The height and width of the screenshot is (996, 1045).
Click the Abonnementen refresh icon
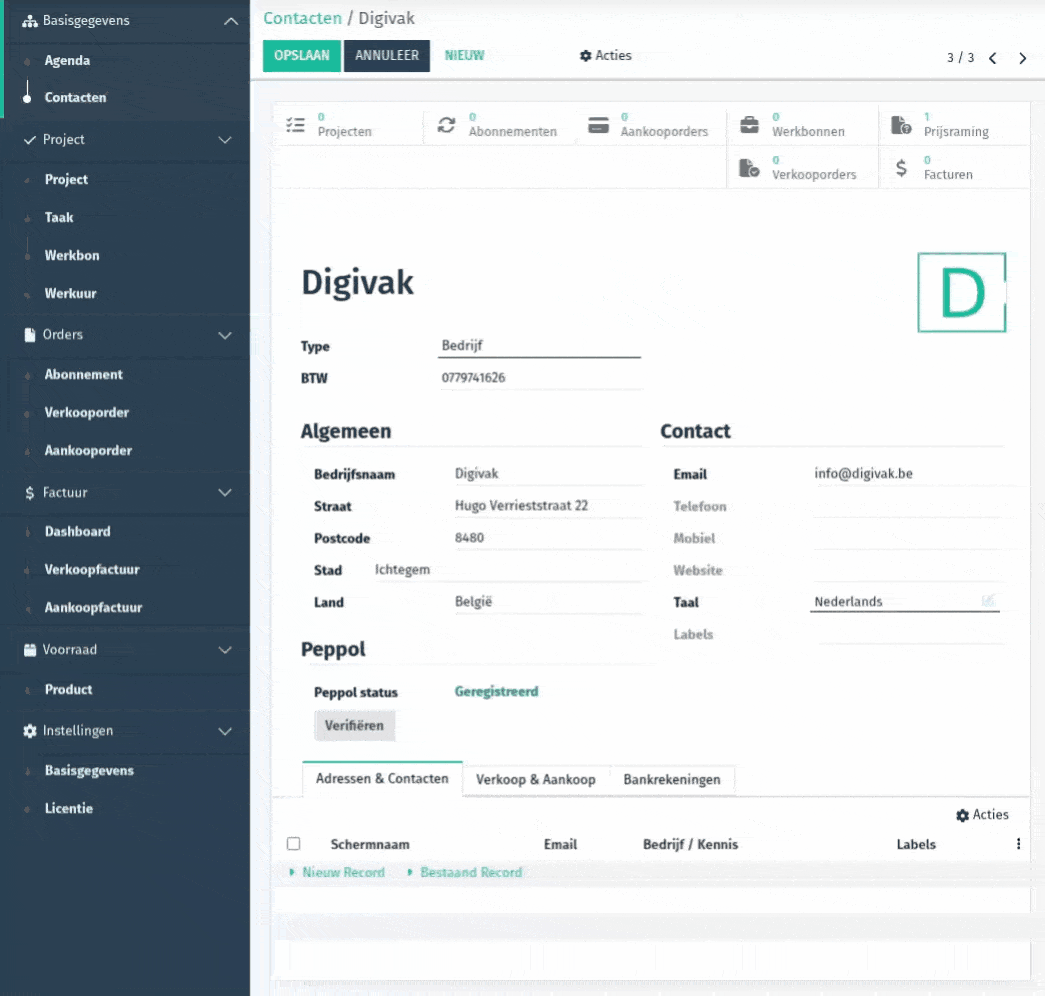click(447, 125)
